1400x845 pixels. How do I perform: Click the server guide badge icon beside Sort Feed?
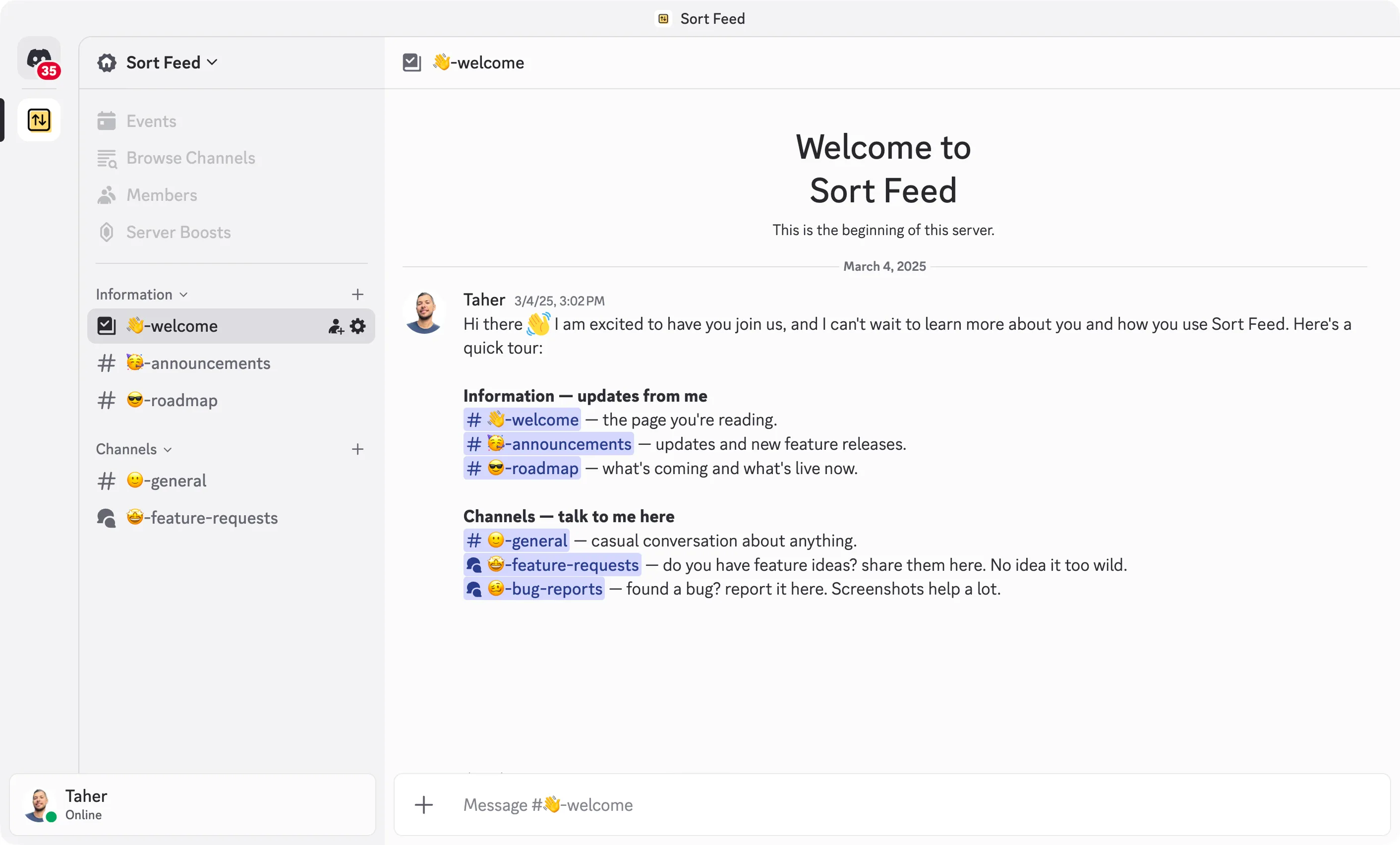point(106,62)
